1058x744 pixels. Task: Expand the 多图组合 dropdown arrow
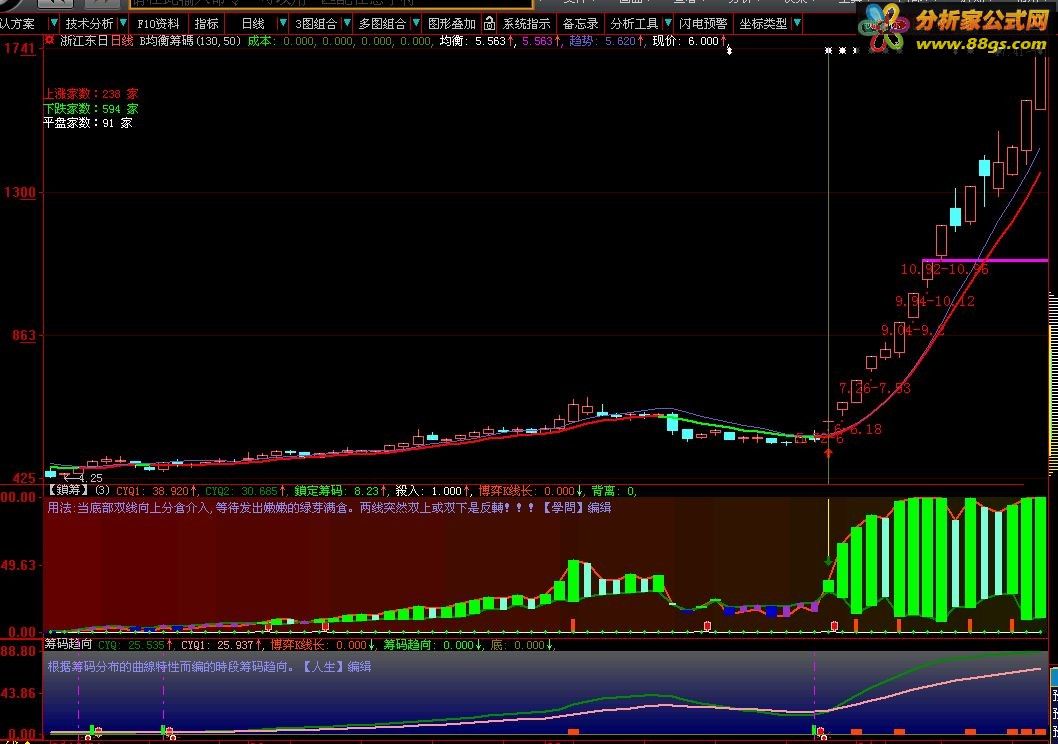point(416,24)
